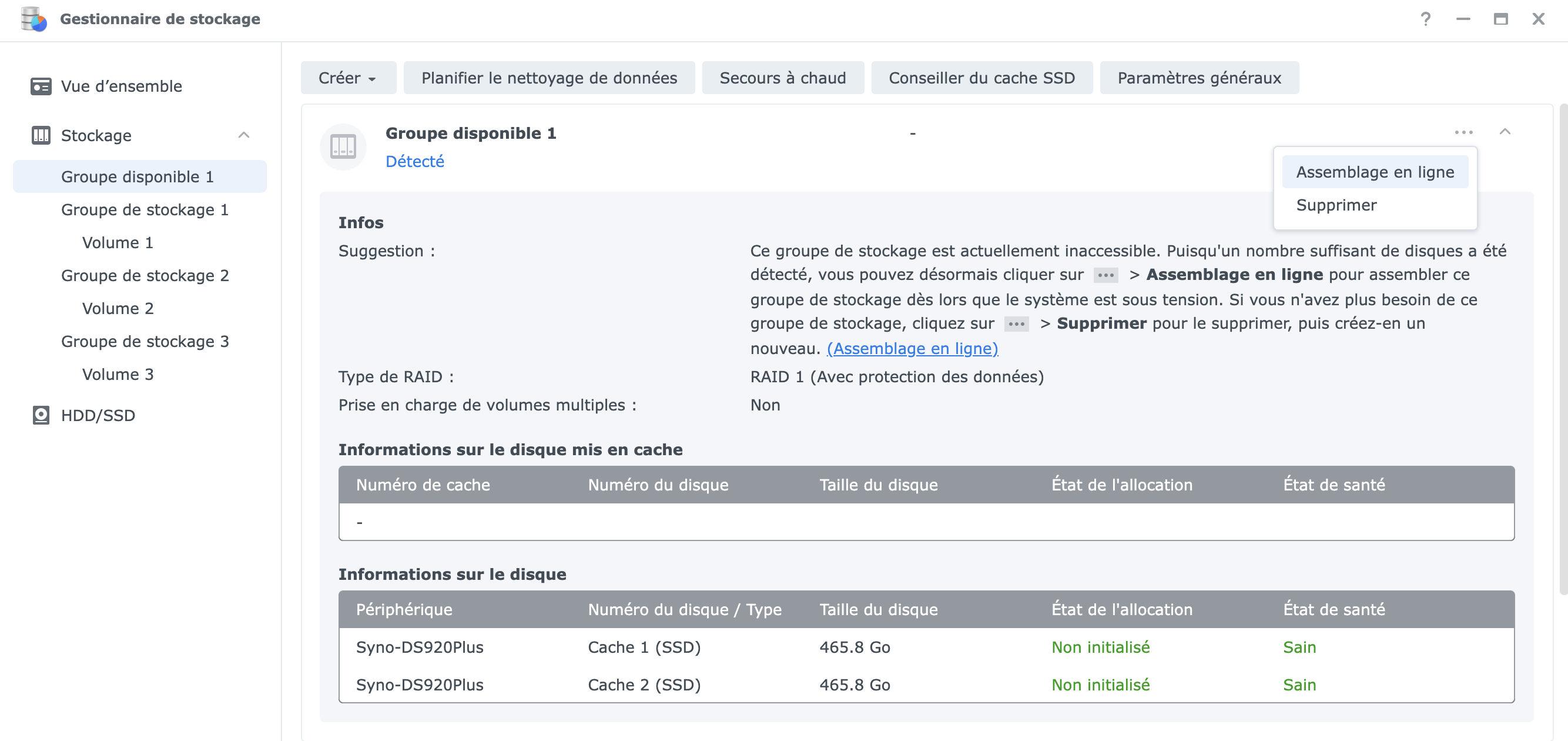Click Planifier le nettoyage de données
This screenshot has width=1568, height=741.
tap(548, 78)
